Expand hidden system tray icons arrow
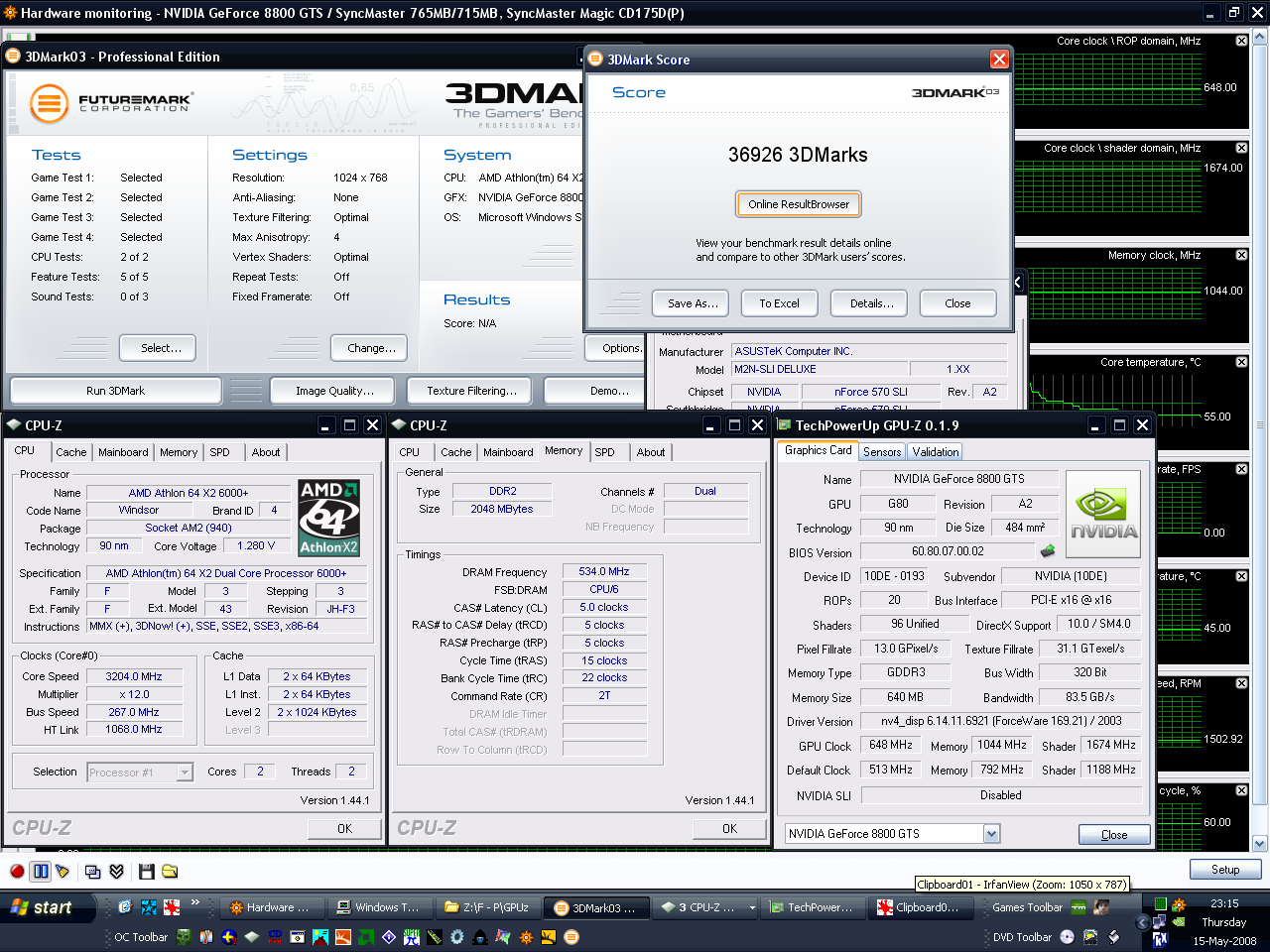Viewport: 1270px width, 952px height. click(x=1142, y=922)
